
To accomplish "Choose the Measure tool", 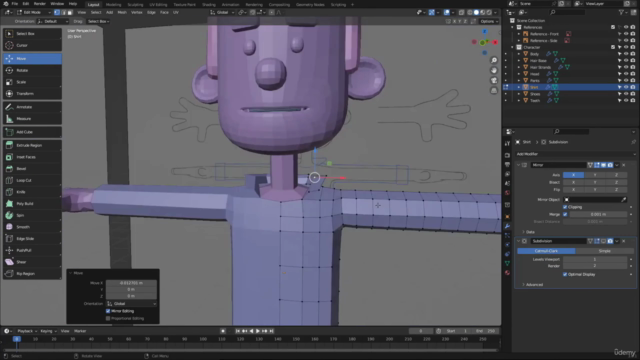I will tap(32, 119).
